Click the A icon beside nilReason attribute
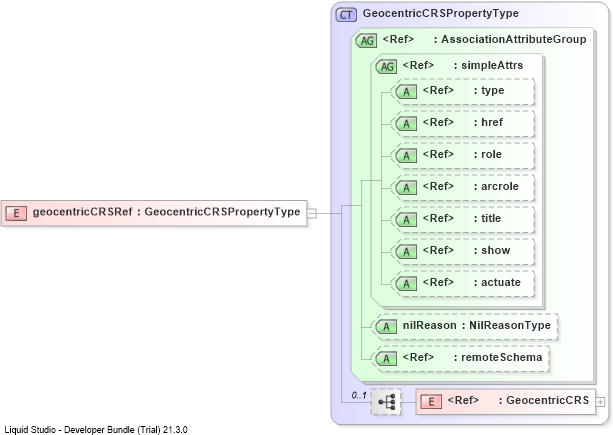The image size is (613, 435). [386, 327]
